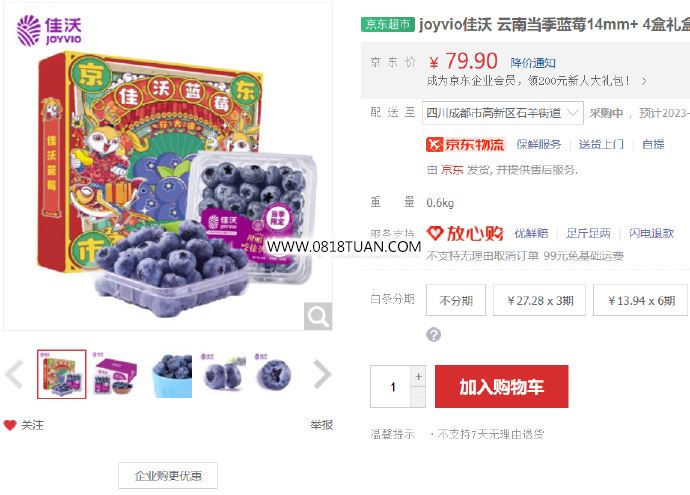
Task: Click the 放心购 heart badge
Action: 465,233
